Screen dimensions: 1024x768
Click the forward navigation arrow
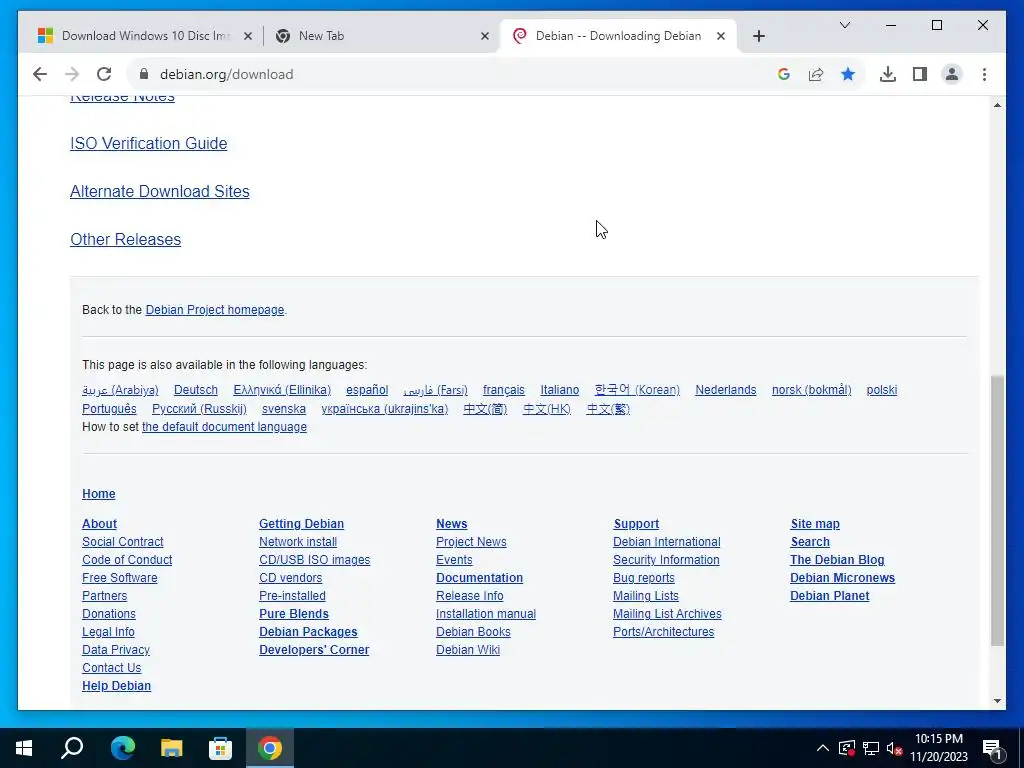(x=72, y=74)
